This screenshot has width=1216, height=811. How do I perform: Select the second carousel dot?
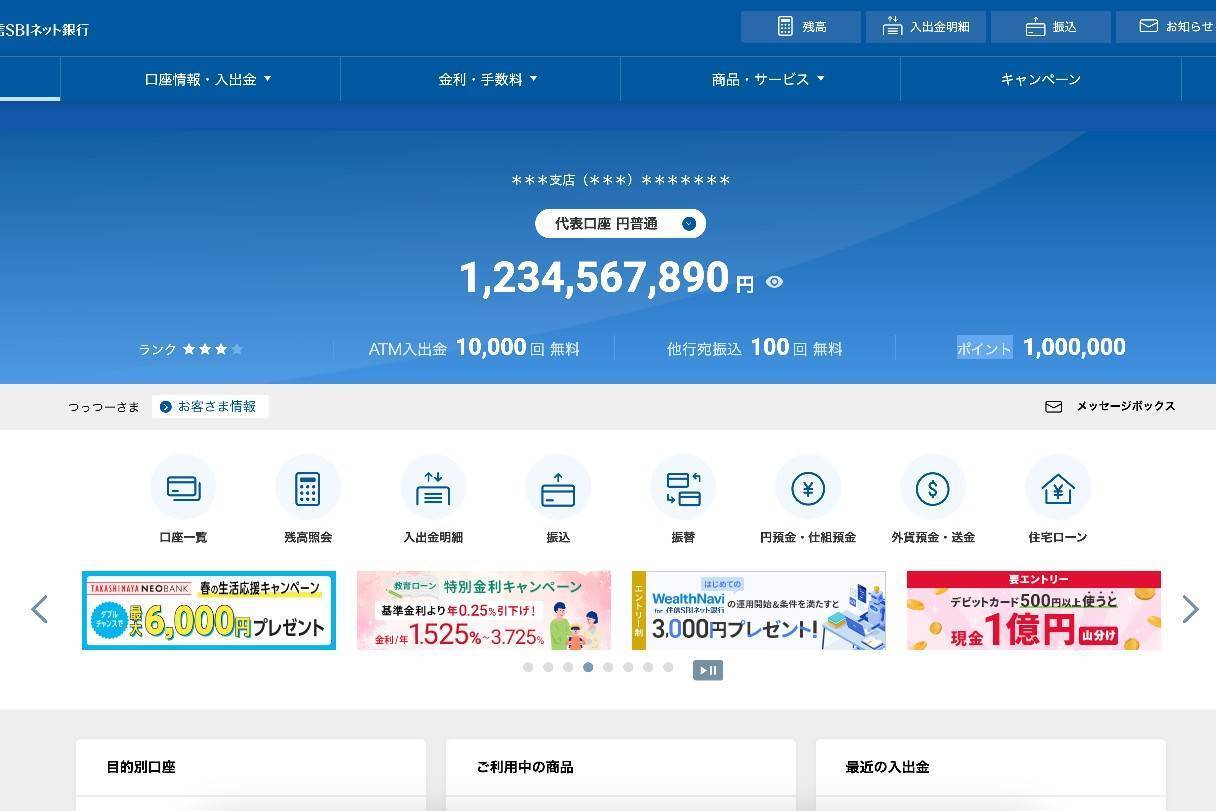548,667
